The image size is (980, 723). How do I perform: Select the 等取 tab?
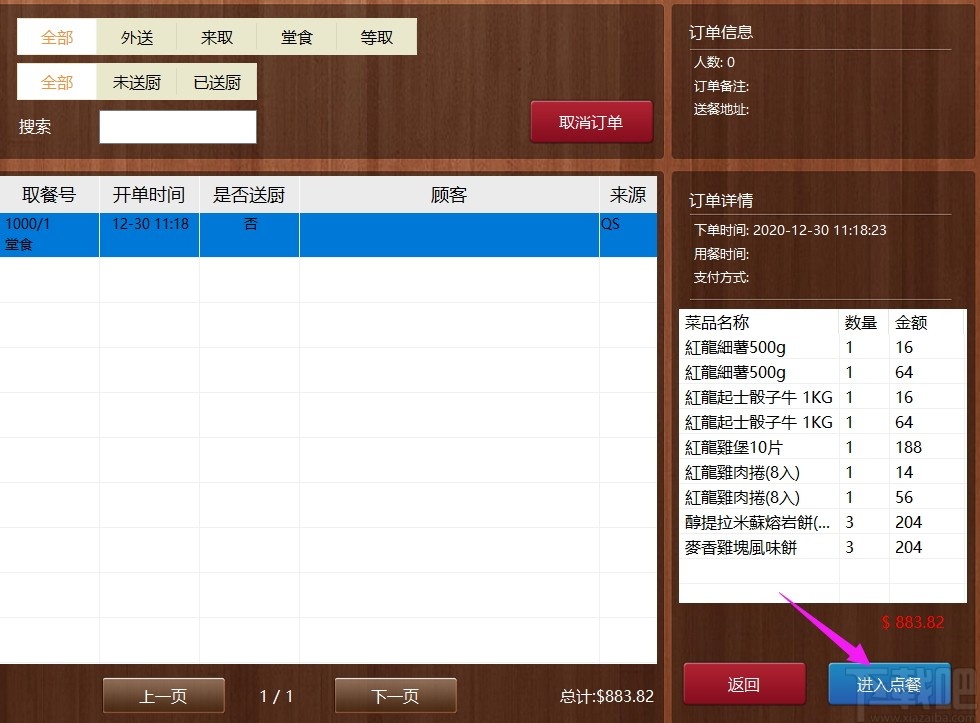click(x=377, y=36)
